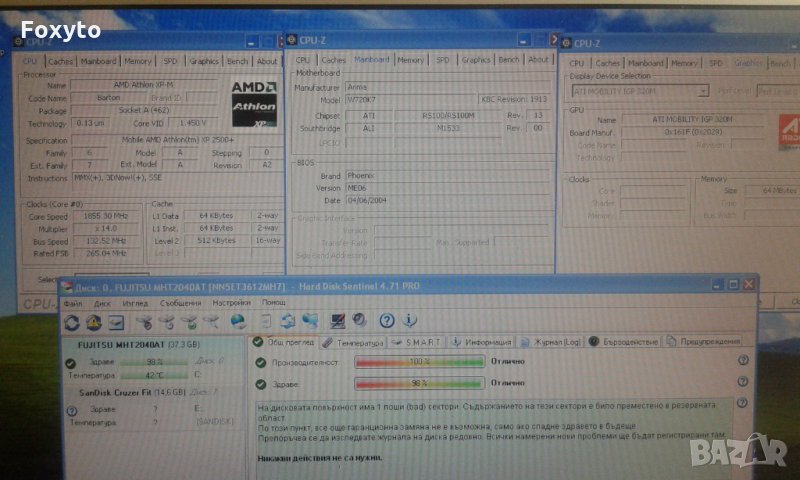Click the help icon beside the Здраве bar
This screenshot has width=800, height=480.
click(x=743, y=383)
